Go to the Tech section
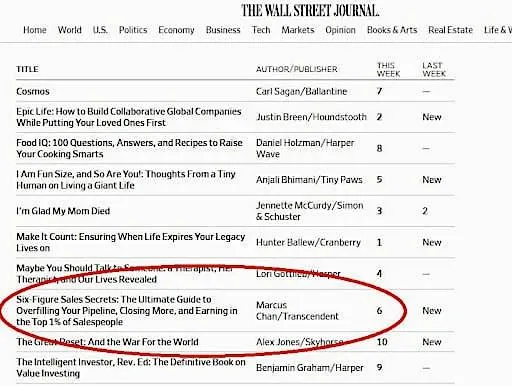The image size is (512, 386). click(x=261, y=30)
